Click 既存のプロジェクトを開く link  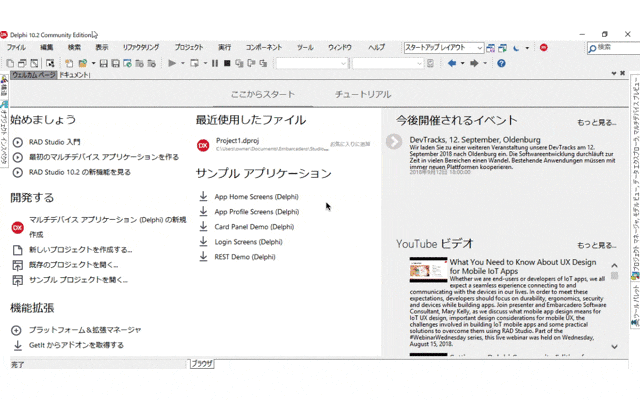(73, 265)
